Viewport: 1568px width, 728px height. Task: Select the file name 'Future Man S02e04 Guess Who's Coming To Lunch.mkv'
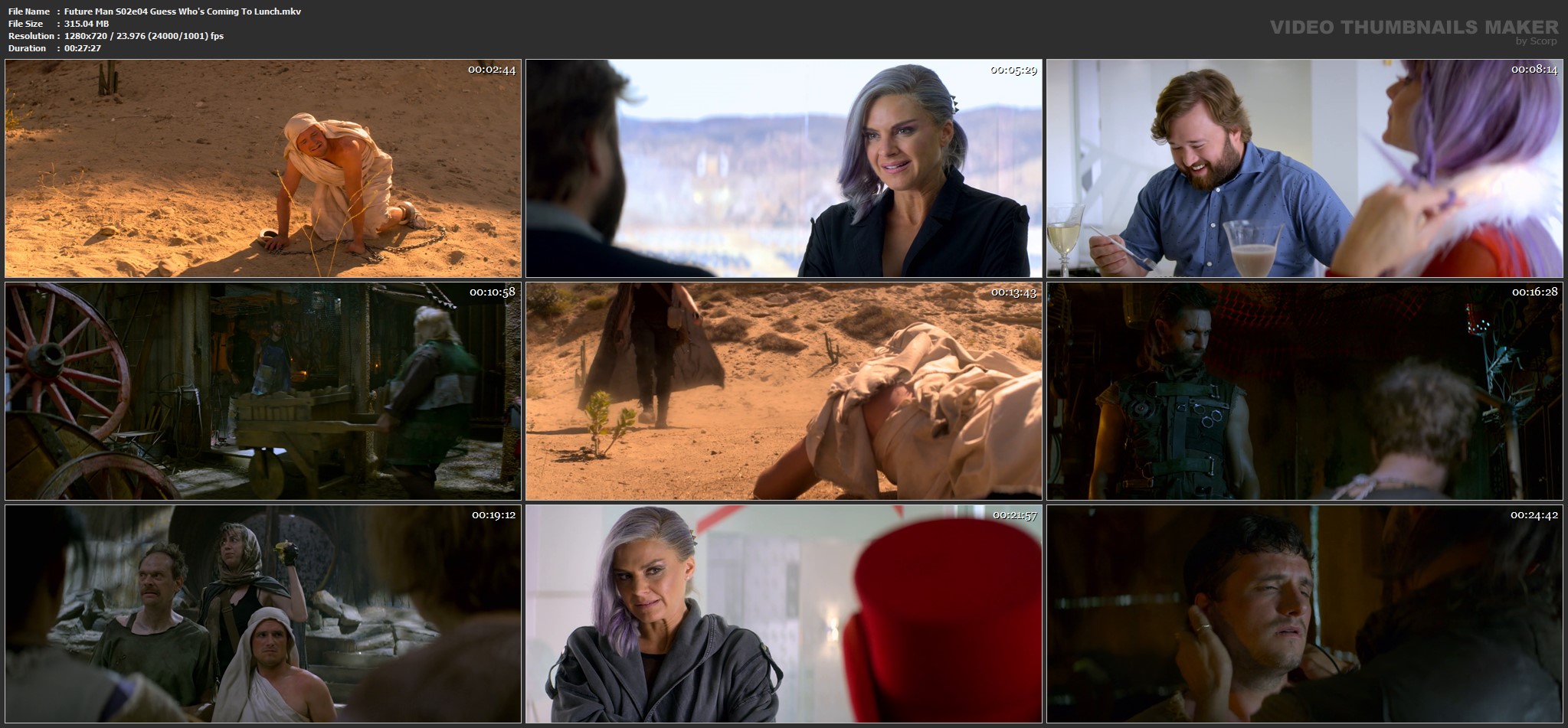(182, 11)
